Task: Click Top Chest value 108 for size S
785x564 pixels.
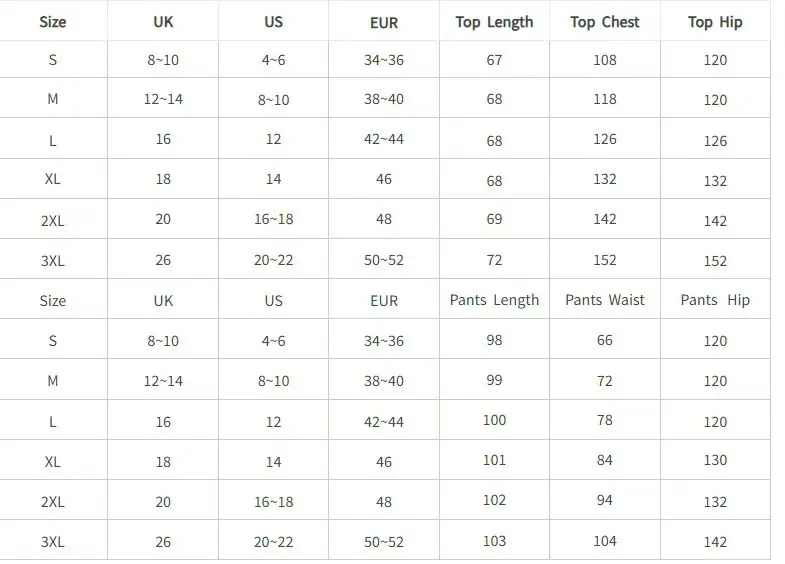Action: coord(605,60)
